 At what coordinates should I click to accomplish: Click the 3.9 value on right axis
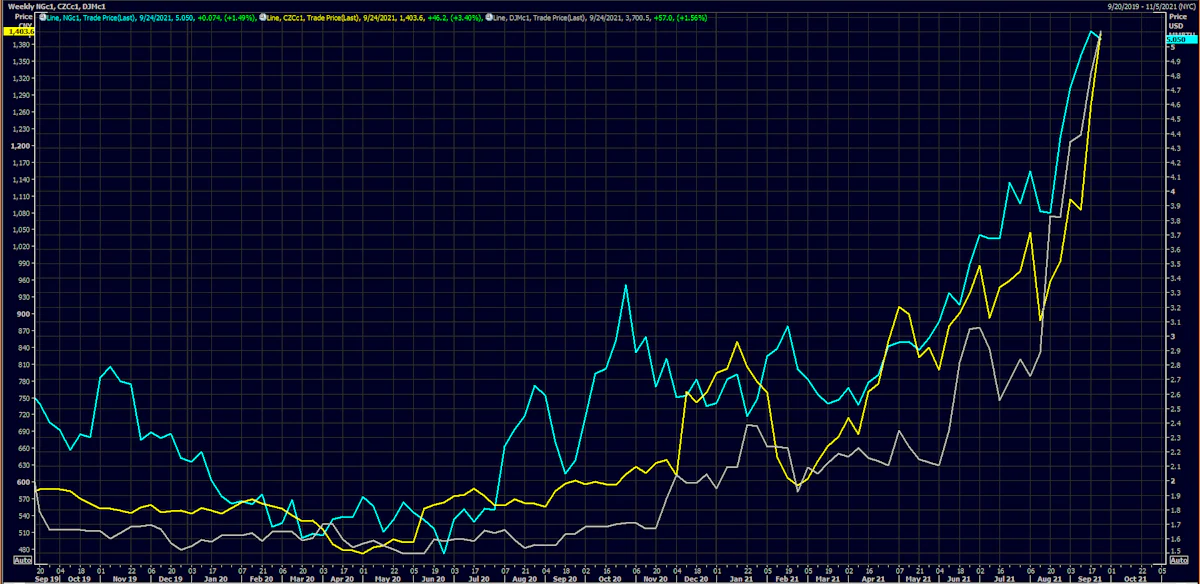(1177, 205)
